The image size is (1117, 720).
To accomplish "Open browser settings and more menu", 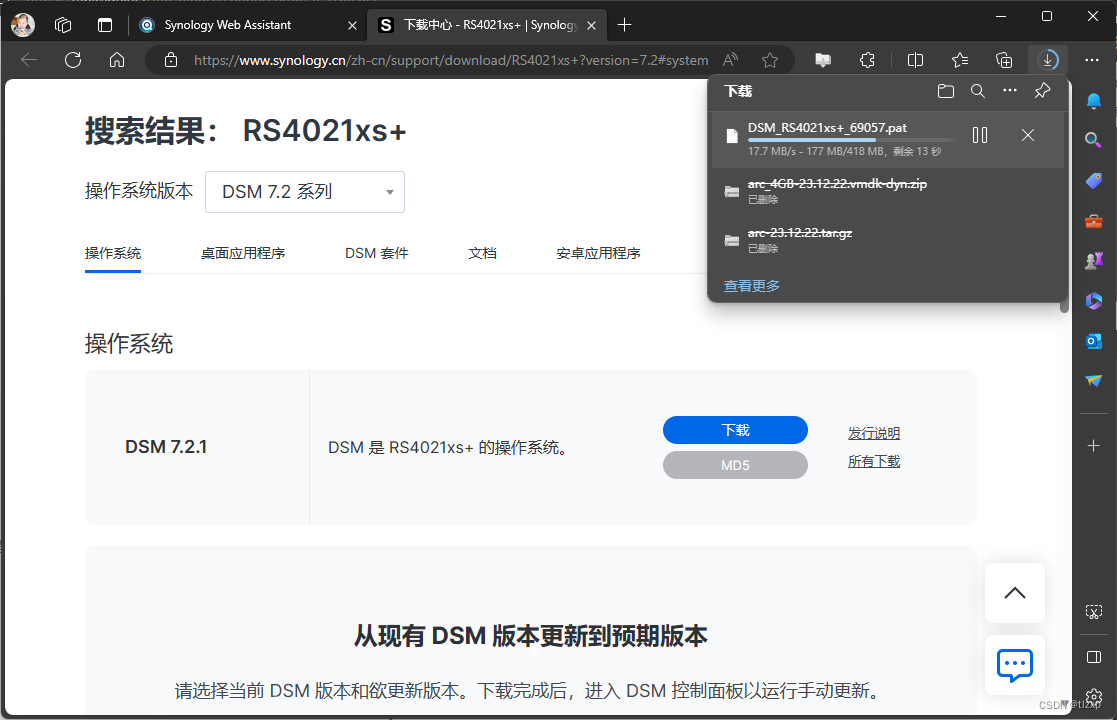I will (x=1092, y=60).
